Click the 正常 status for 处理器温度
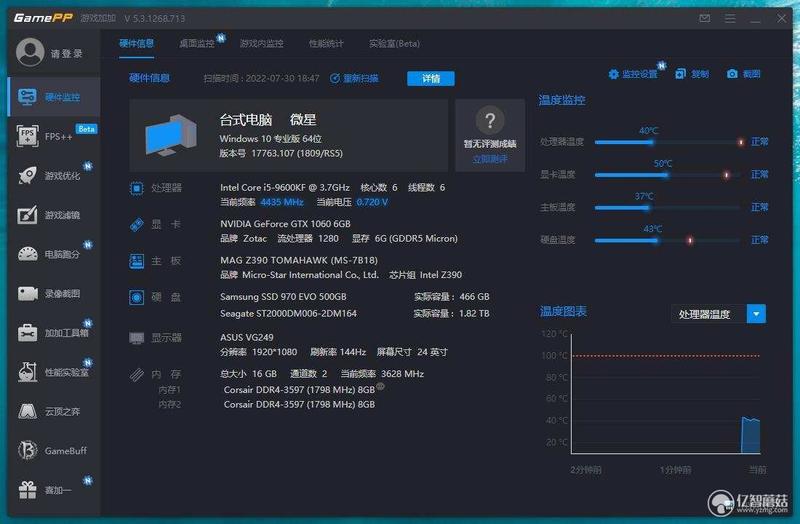Screen dimensions: 800x524 click(x=760, y=142)
